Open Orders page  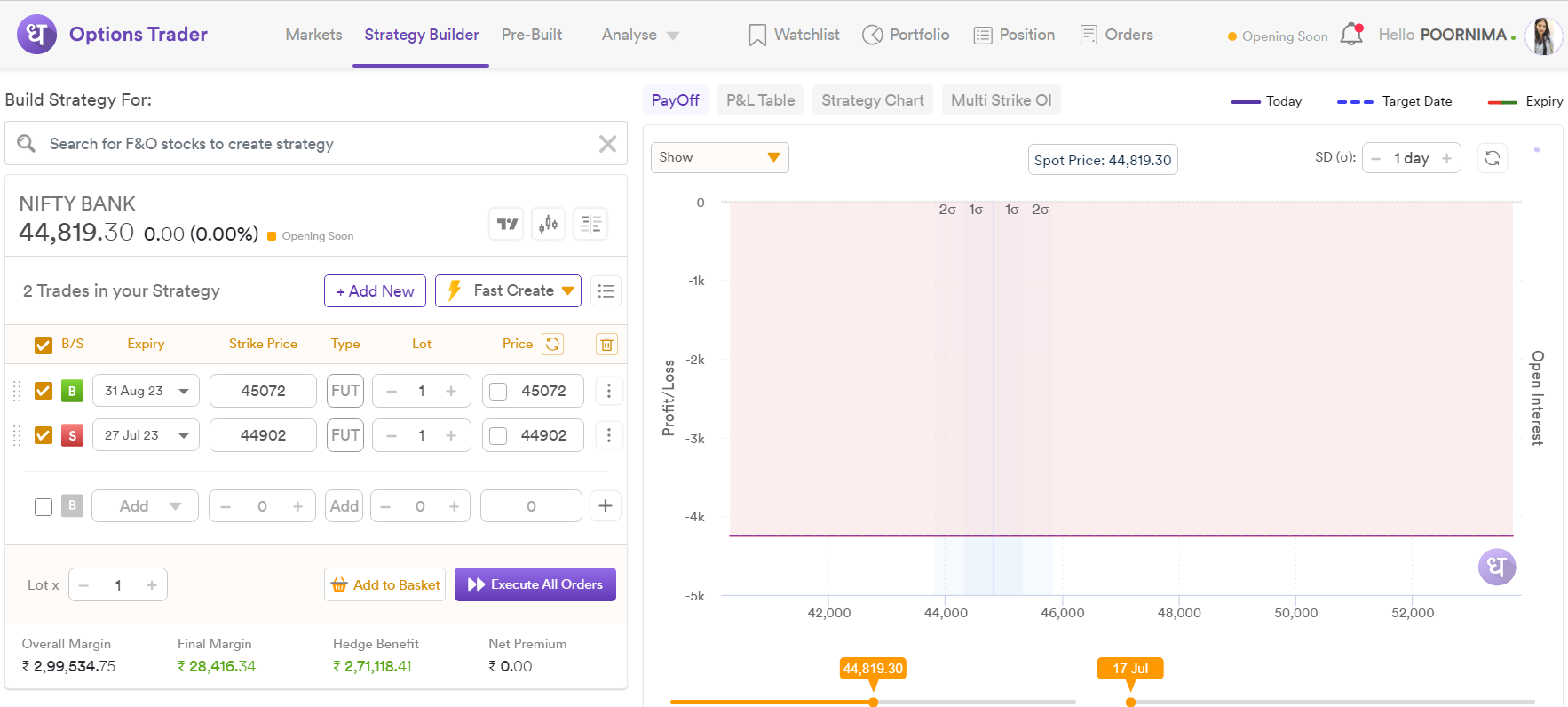coord(1116,35)
